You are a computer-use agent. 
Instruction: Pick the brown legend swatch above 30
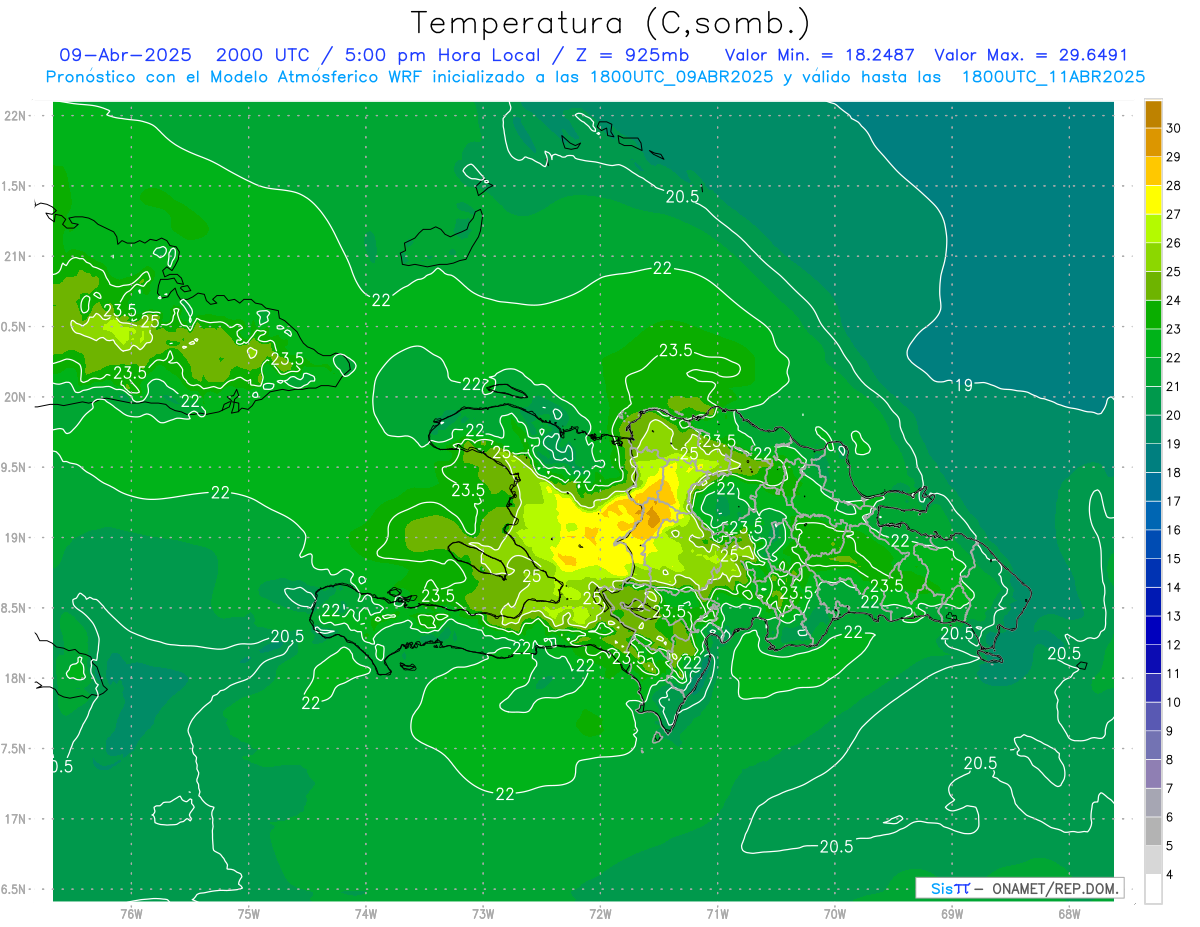tap(1153, 114)
